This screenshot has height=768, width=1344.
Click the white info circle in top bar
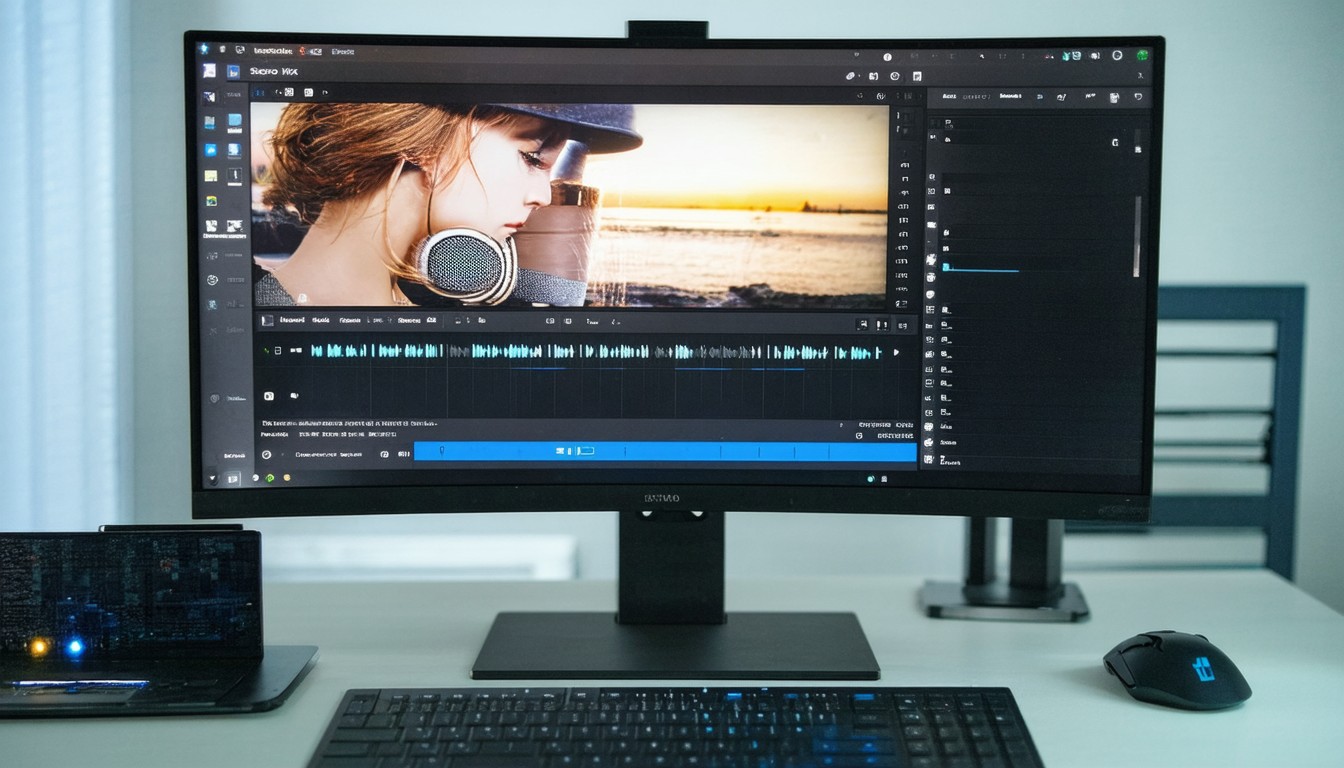tap(887, 57)
